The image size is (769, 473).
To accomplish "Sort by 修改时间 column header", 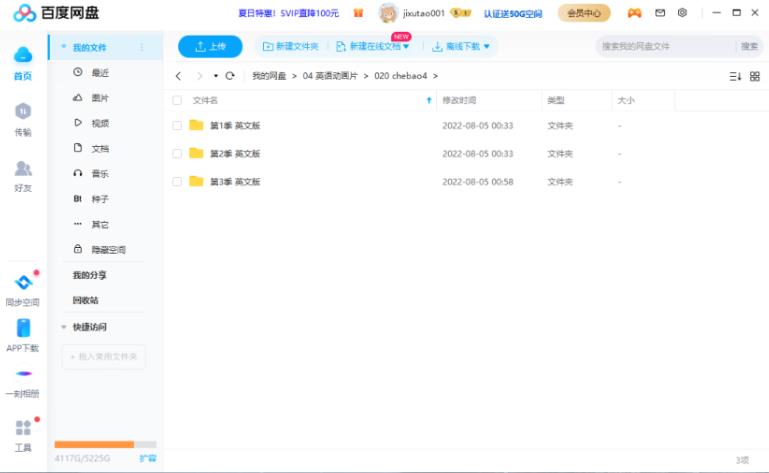I will 459,100.
